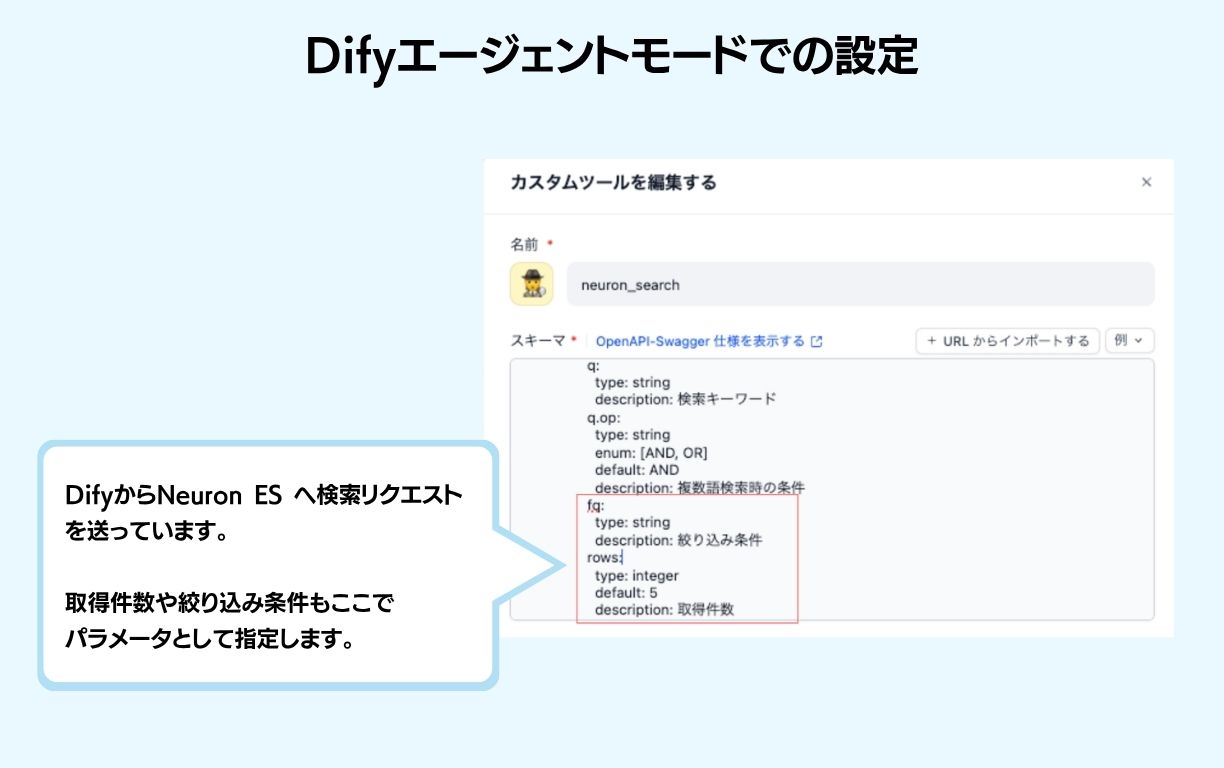The image size is (1224, 768).
Task: Click the detective emoji tool icon
Action: 531,284
